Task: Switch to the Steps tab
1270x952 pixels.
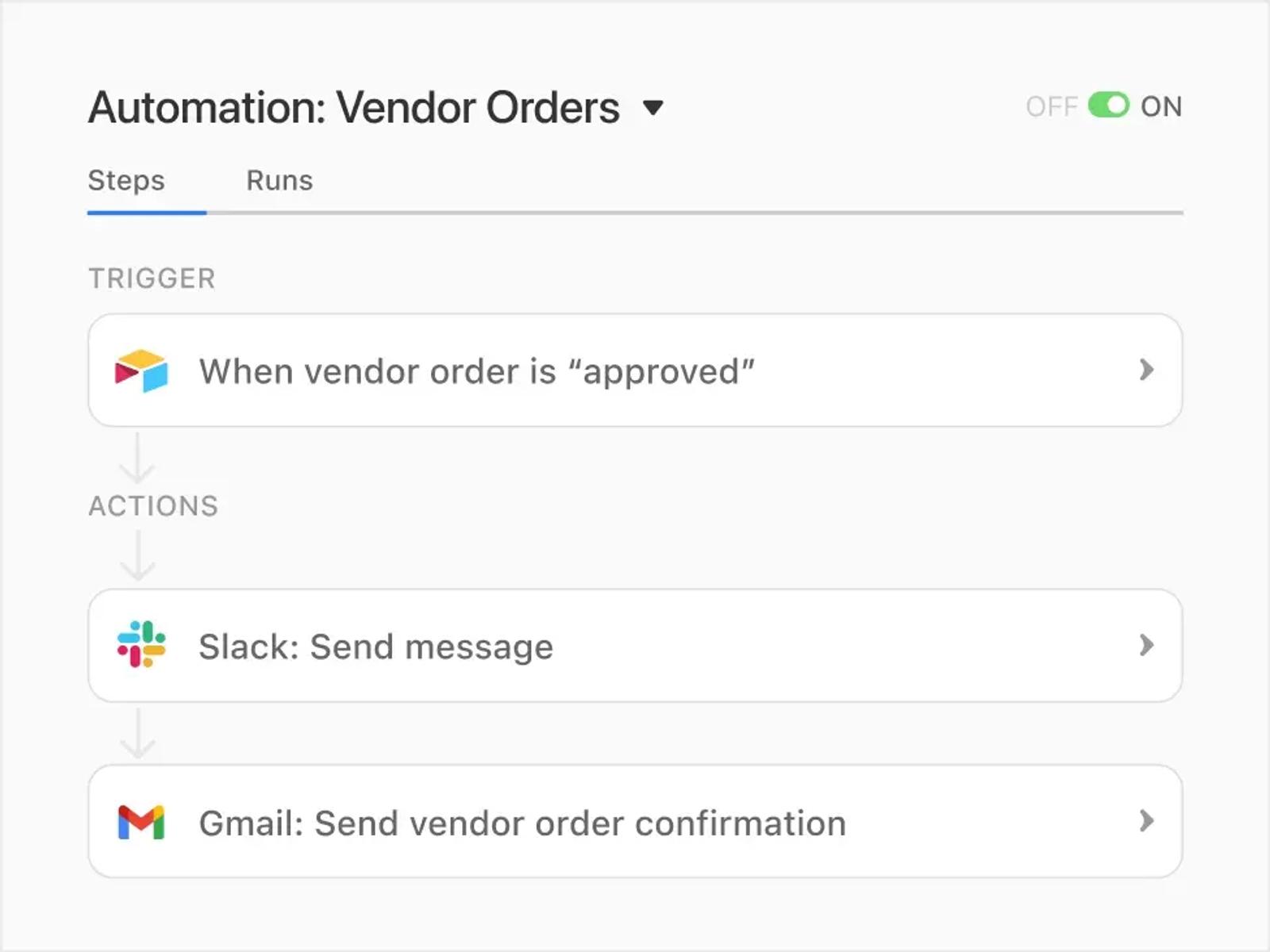Action: [126, 181]
